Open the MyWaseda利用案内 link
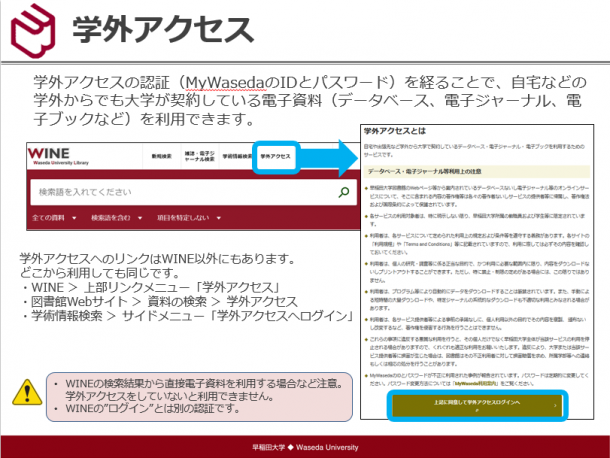This screenshot has height=458, width=610. pyautogui.click(x=476, y=383)
